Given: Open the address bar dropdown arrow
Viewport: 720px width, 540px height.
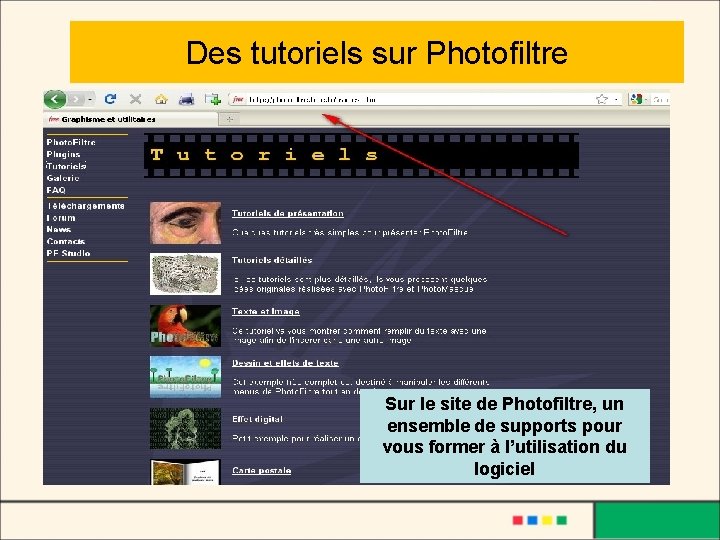Looking at the screenshot, I should 616,99.
